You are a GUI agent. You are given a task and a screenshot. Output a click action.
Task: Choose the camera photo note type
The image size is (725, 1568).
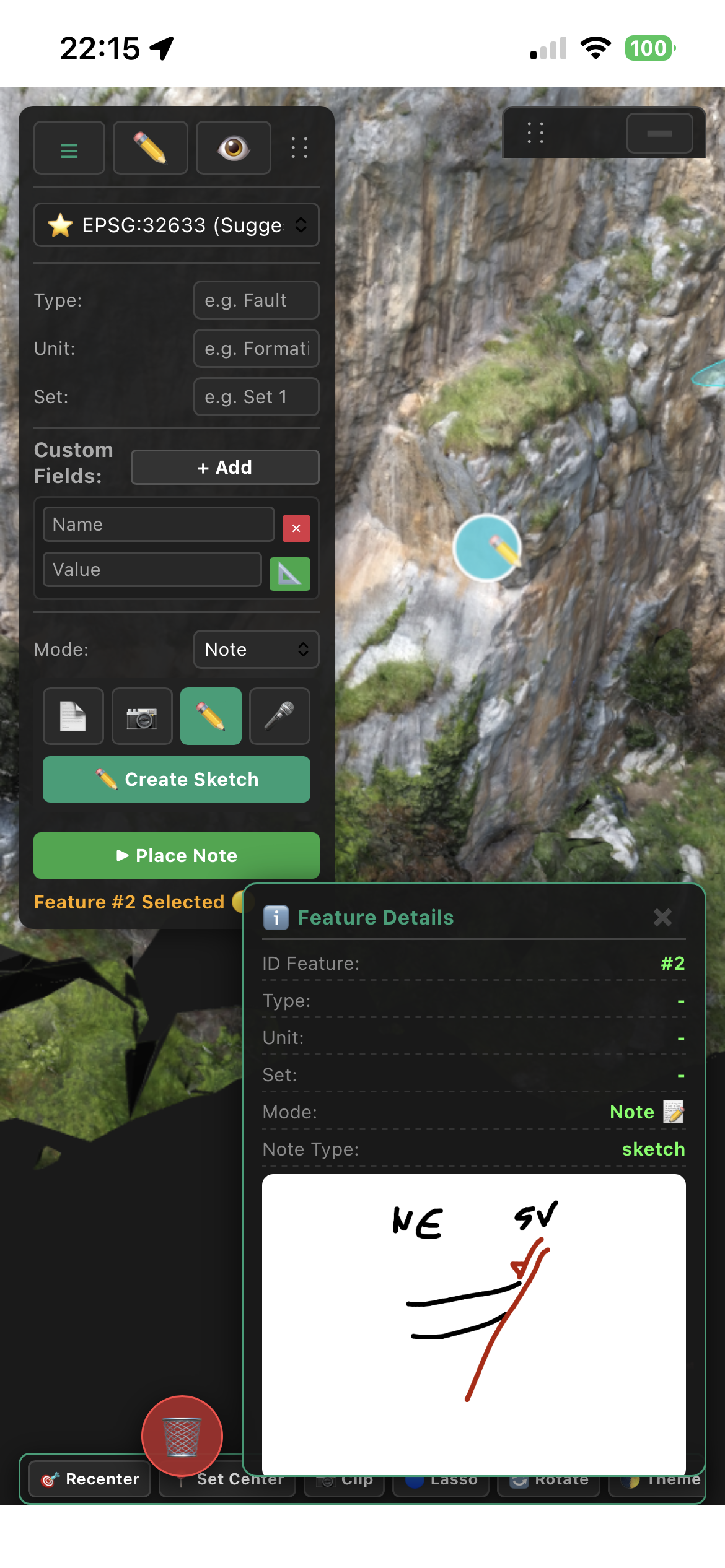142,716
